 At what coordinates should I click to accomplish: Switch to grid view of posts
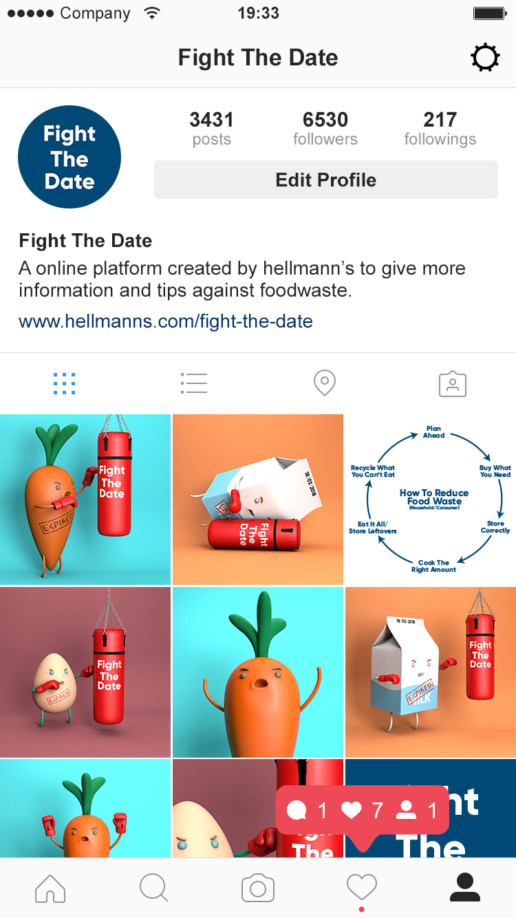coord(64,383)
